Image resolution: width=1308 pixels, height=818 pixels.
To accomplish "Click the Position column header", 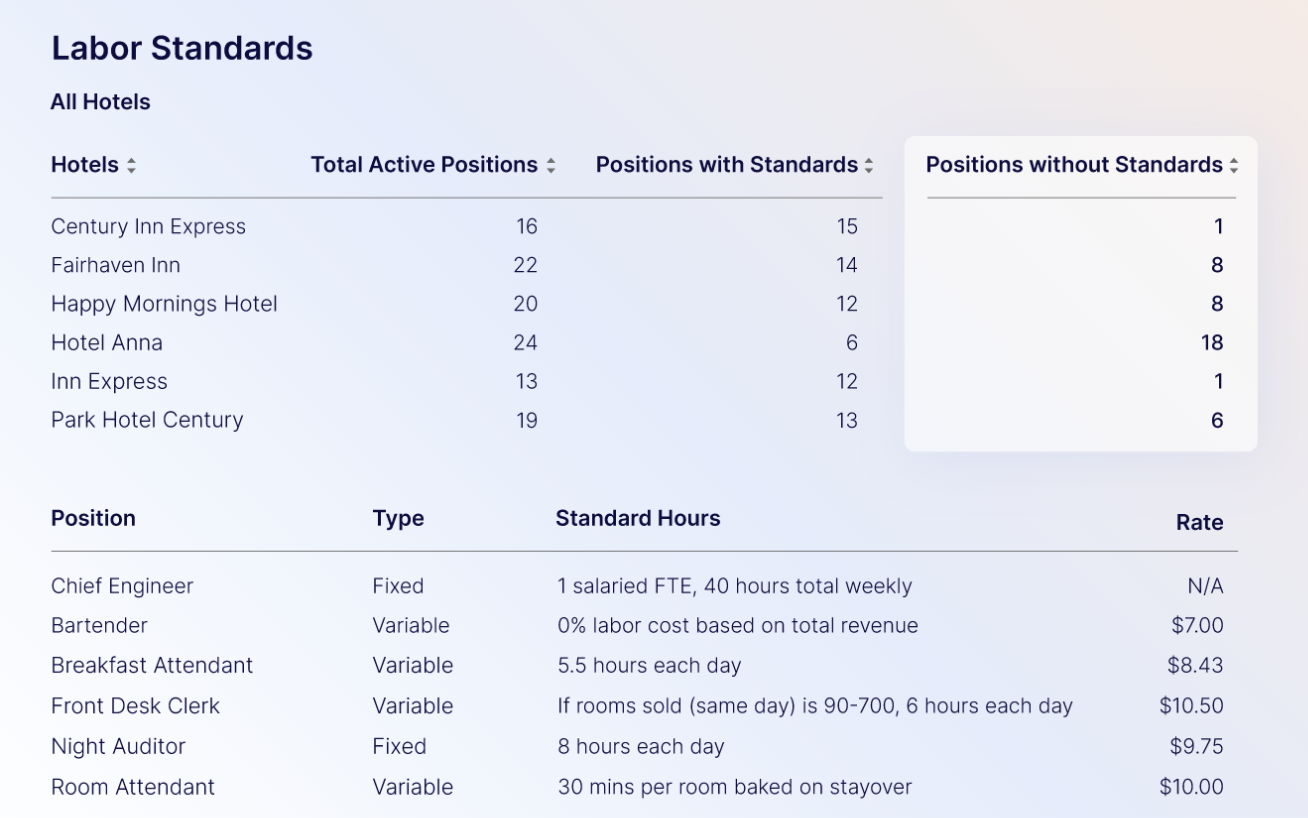I will (93, 518).
